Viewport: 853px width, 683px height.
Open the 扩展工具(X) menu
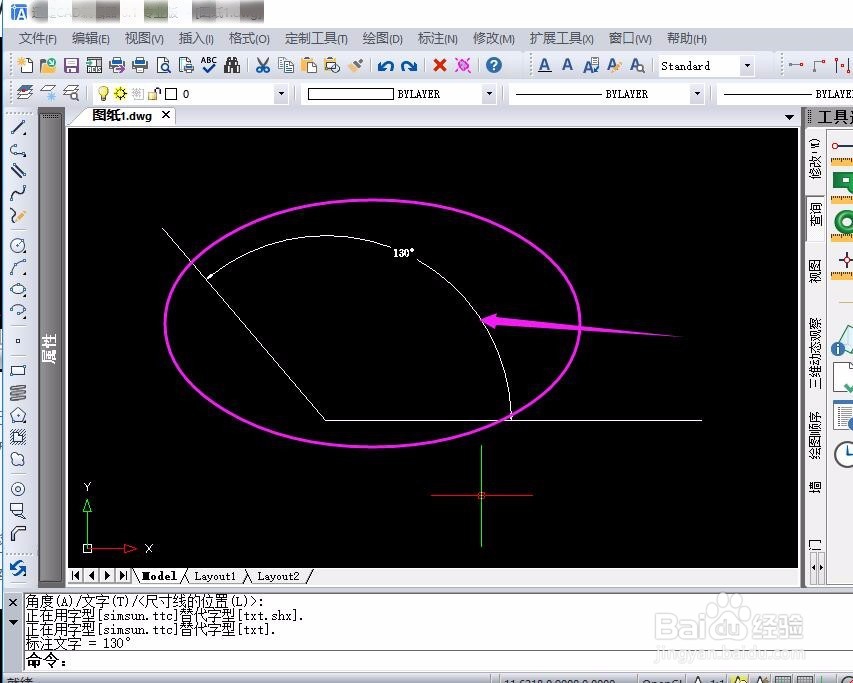[x=562, y=39]
